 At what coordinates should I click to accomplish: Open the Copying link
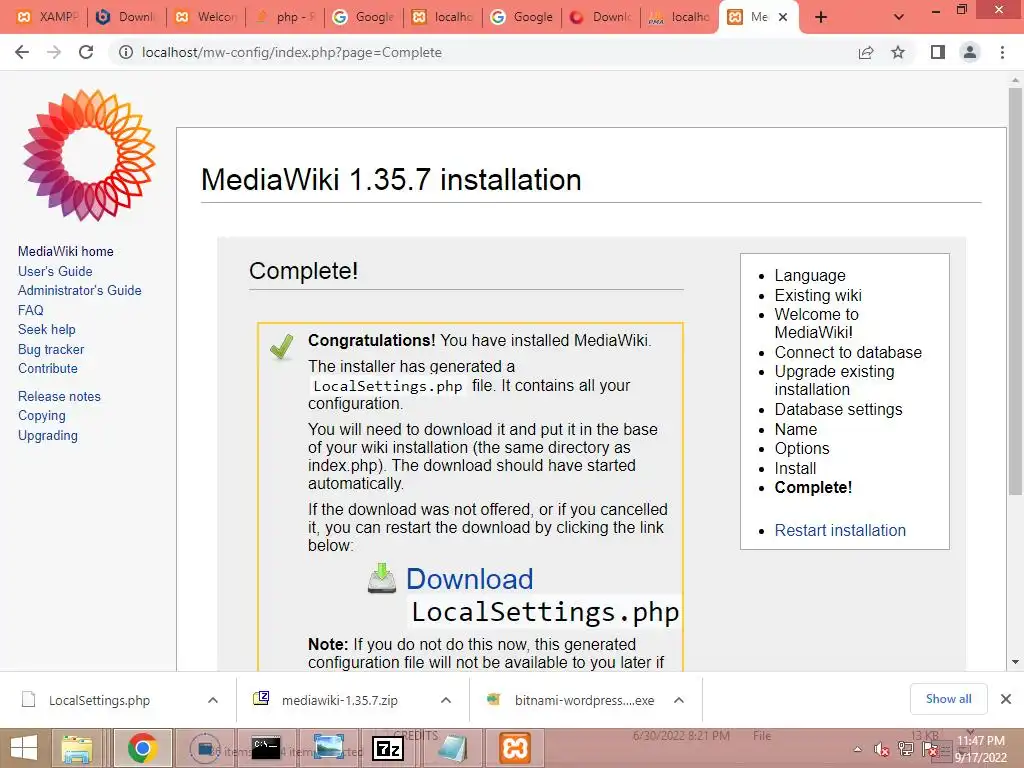[42, 416]
